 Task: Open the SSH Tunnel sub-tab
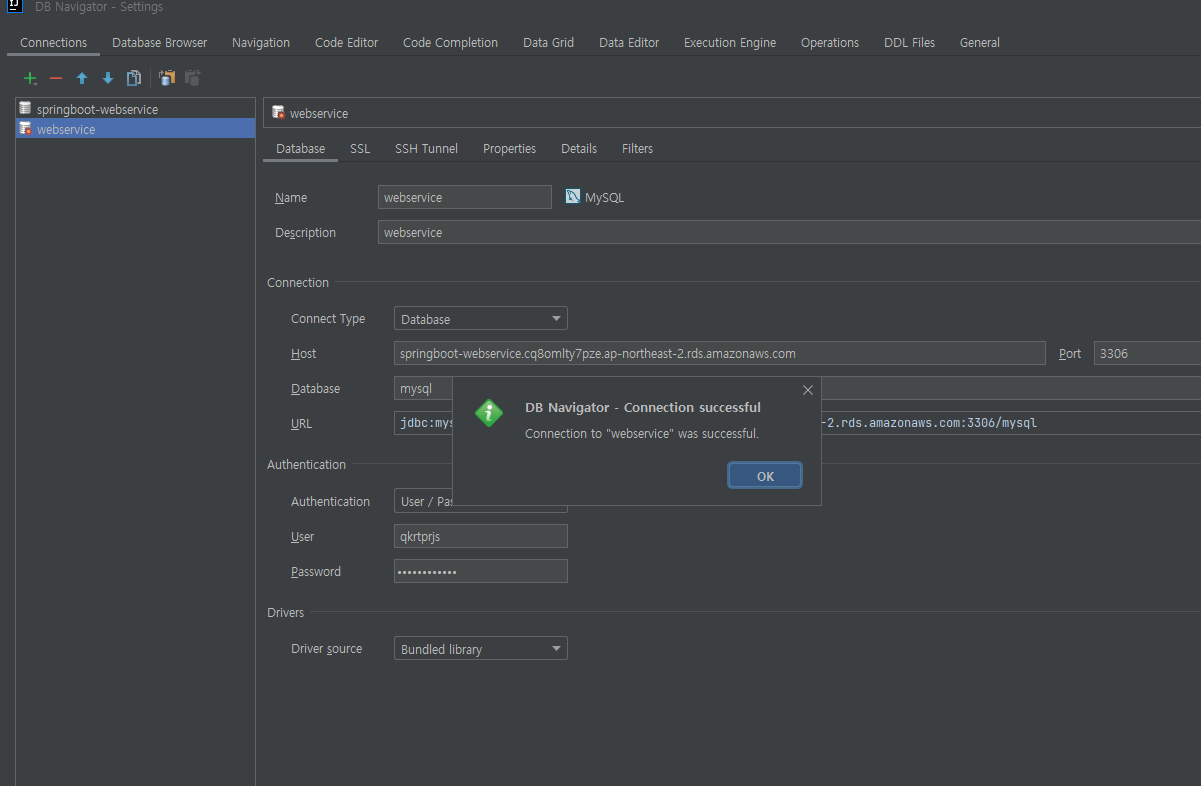pyautogui.click(x=426, y=148)
